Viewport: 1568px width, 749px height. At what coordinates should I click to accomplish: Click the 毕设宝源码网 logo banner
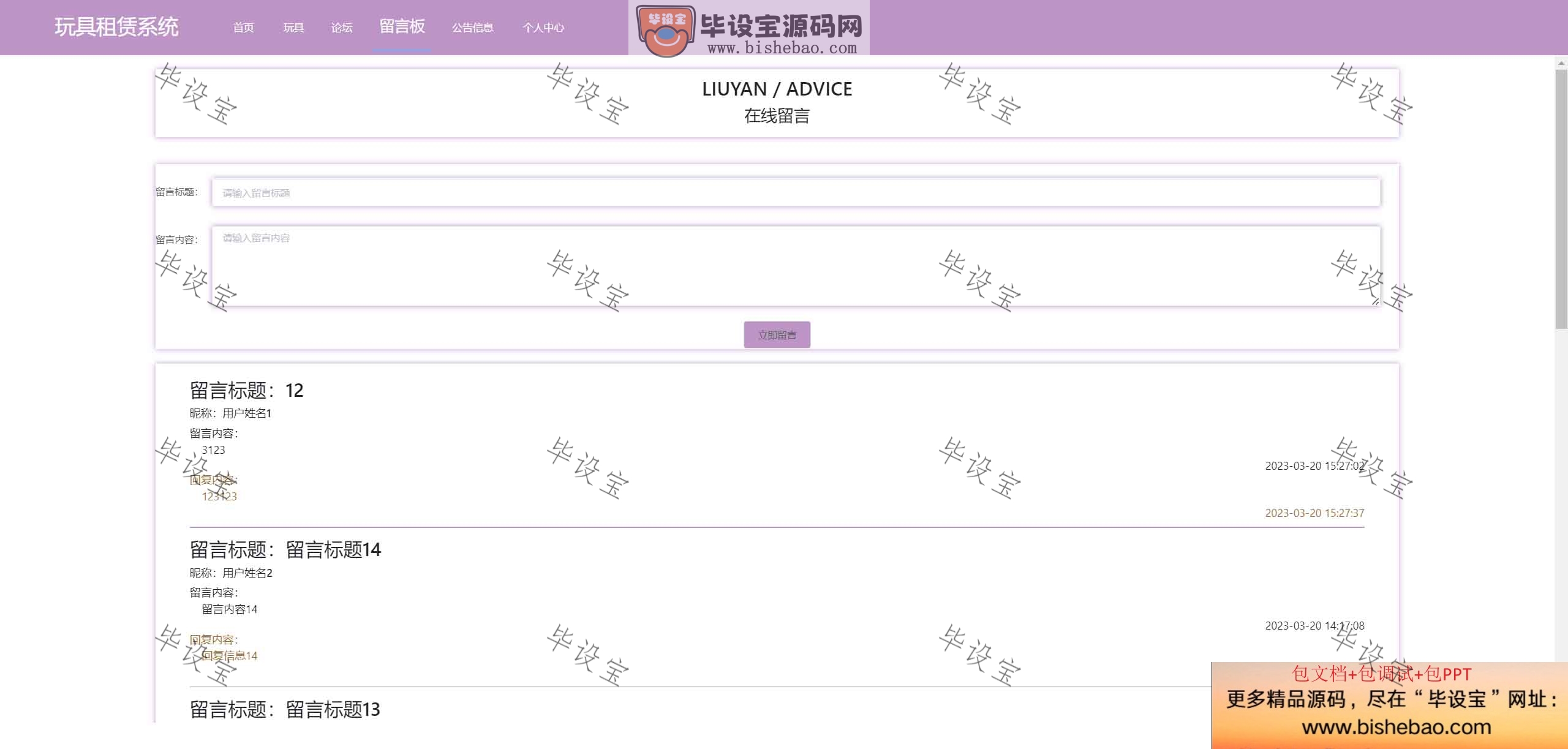[748, 29]
